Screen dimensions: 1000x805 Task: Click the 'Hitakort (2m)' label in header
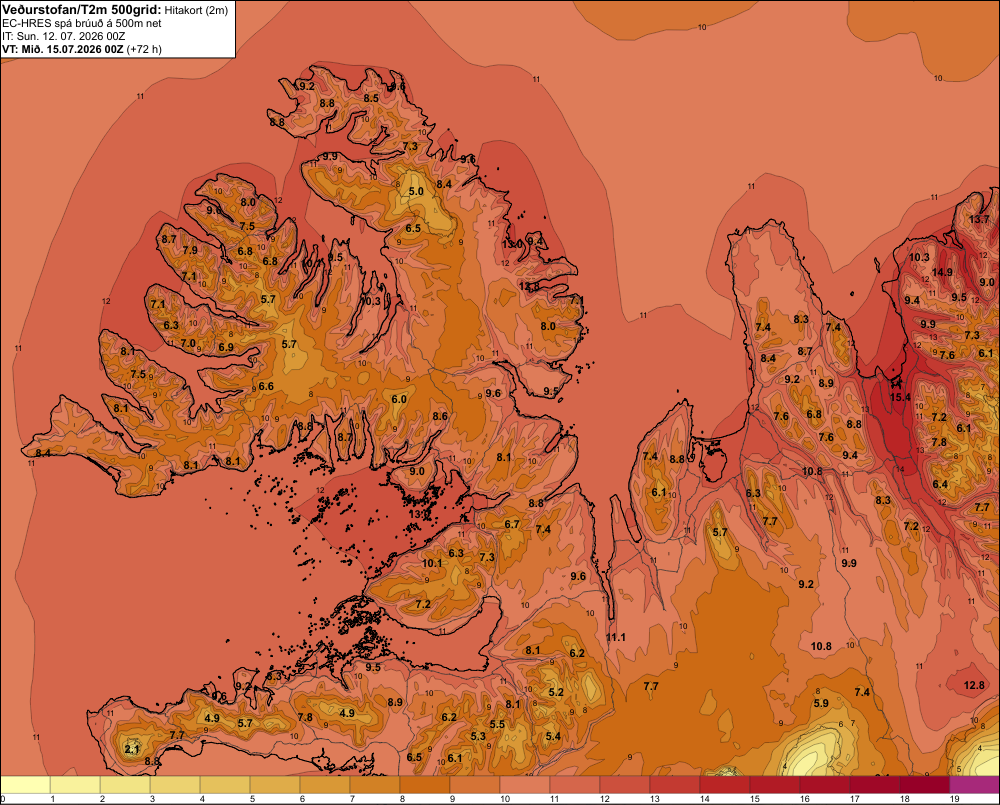point(196,10)
